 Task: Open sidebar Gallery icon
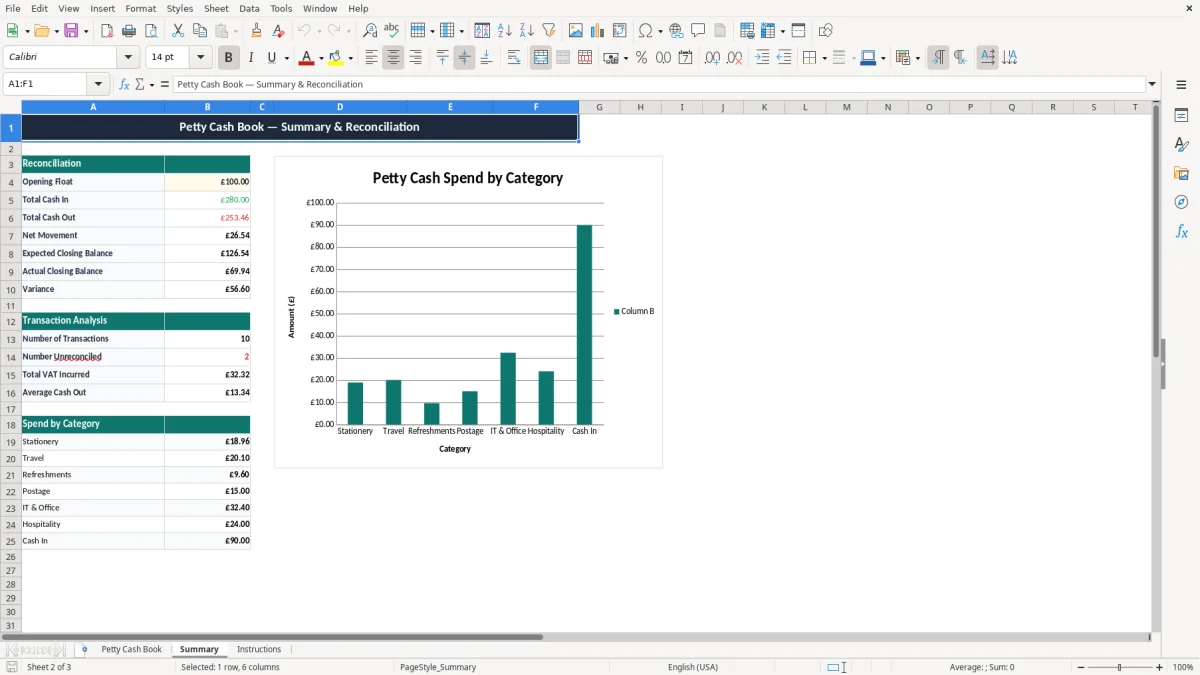pyautogui.click(x=1181, y=174)
